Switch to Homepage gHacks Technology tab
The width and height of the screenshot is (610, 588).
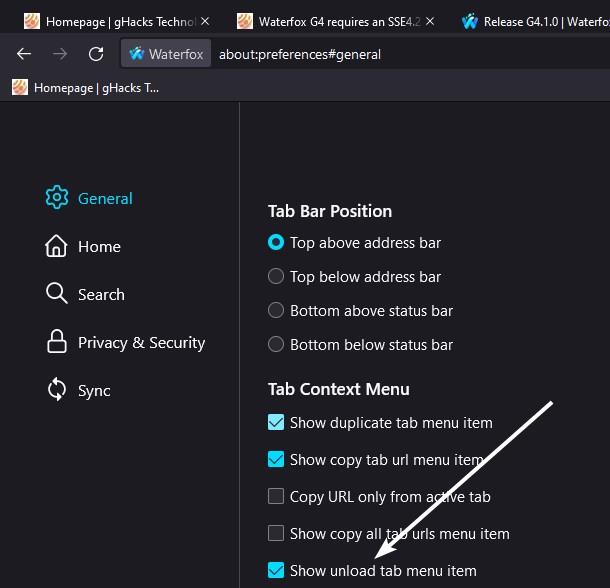[x=117, y=21]
